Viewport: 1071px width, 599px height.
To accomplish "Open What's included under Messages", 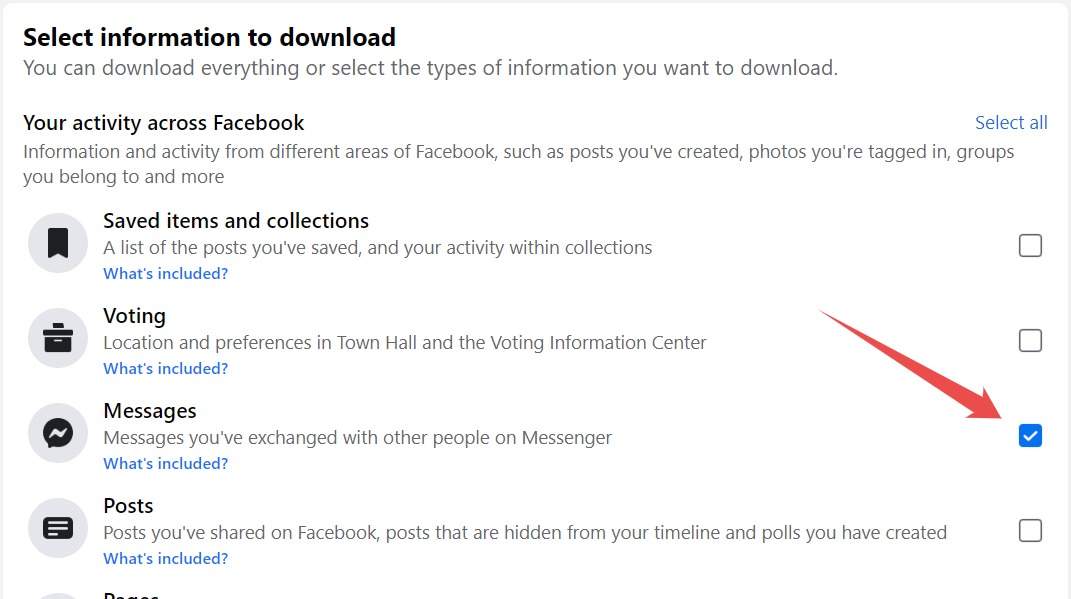I will click(165, 463).
